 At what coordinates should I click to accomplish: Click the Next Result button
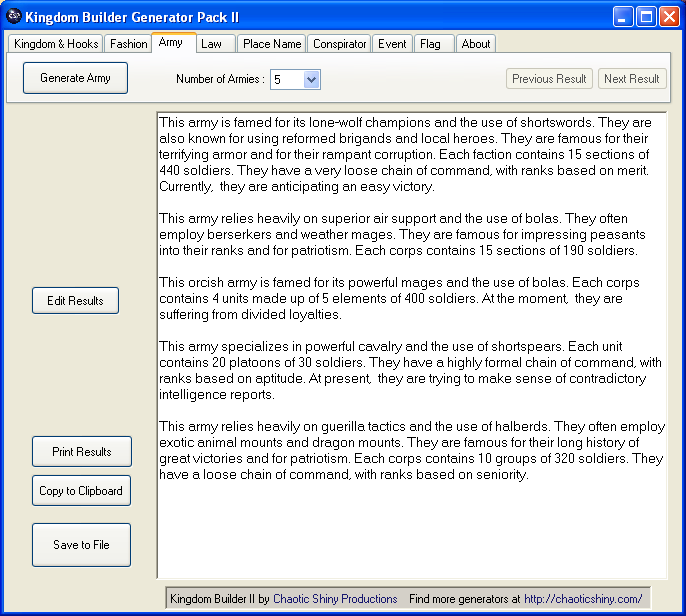(x=632, y=79)
